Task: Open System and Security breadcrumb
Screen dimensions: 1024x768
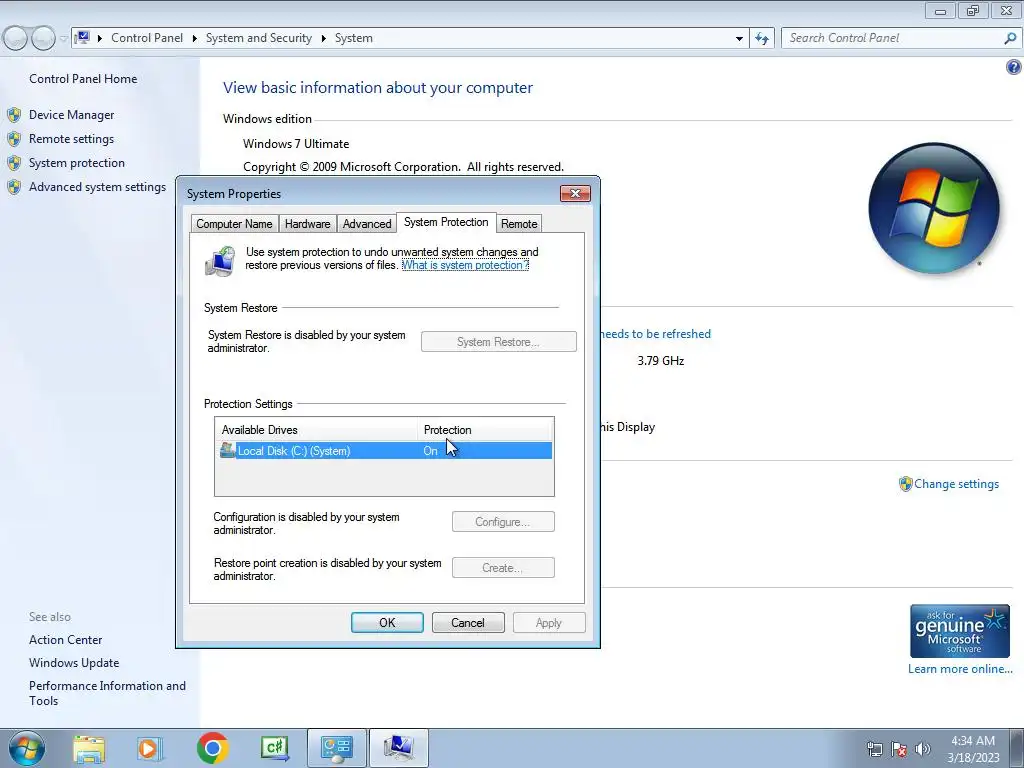Action: click(x=259, y=38)
